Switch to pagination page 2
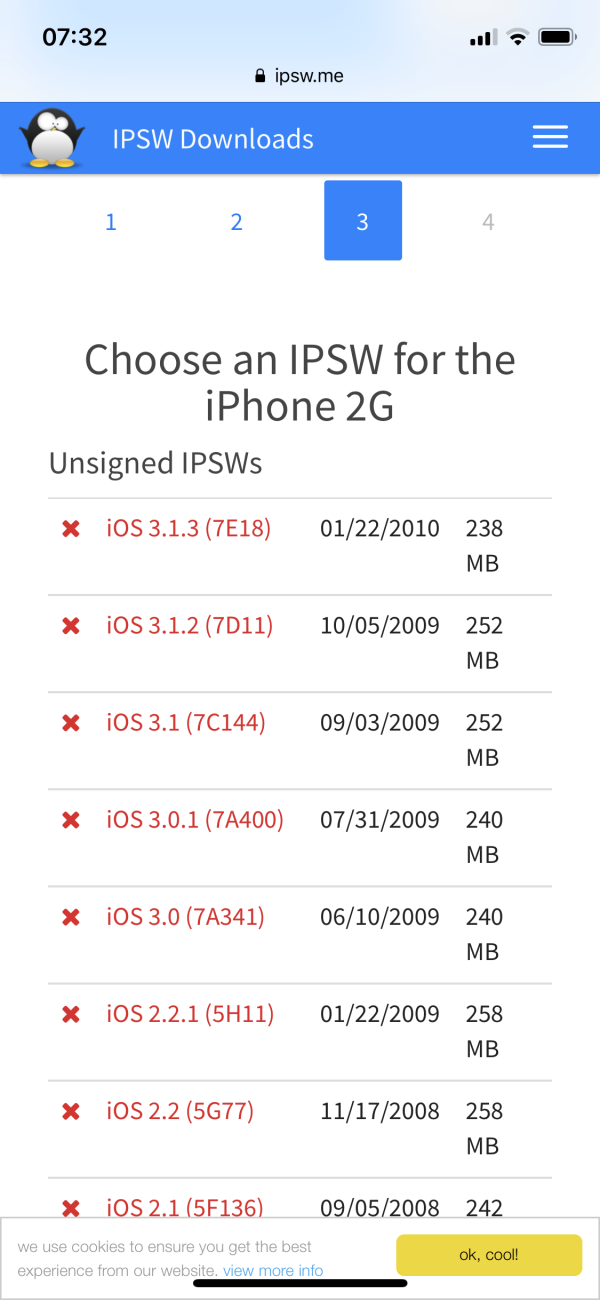This screenshot has height=1300, width=600. tap(236, 221)
